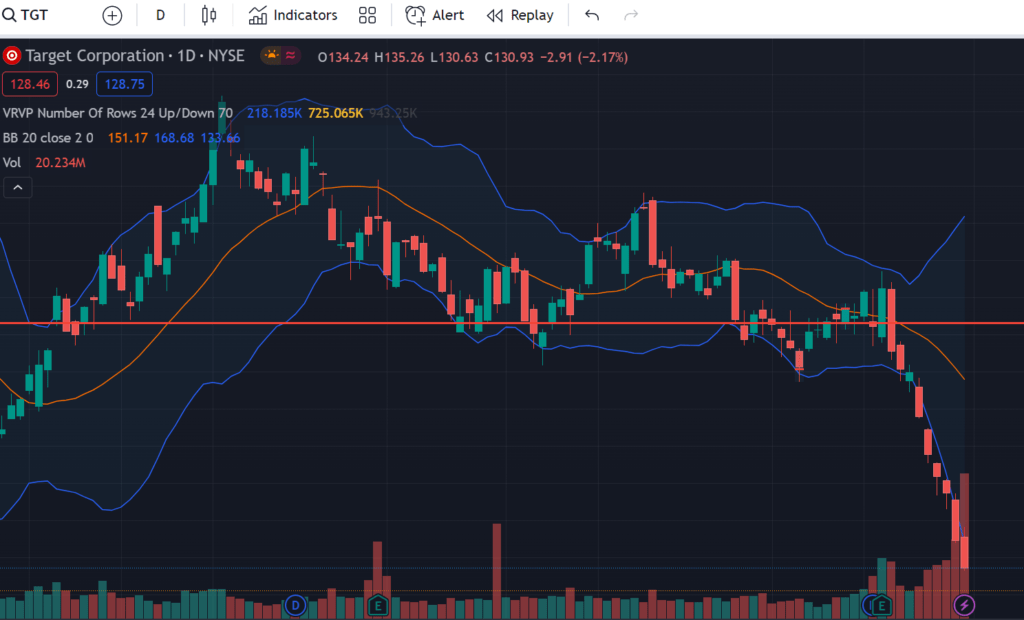Click the 725.065K VRVP value
Viewport: 1024px width, 620px height.
pyautogui.click(x=335, y=113)
